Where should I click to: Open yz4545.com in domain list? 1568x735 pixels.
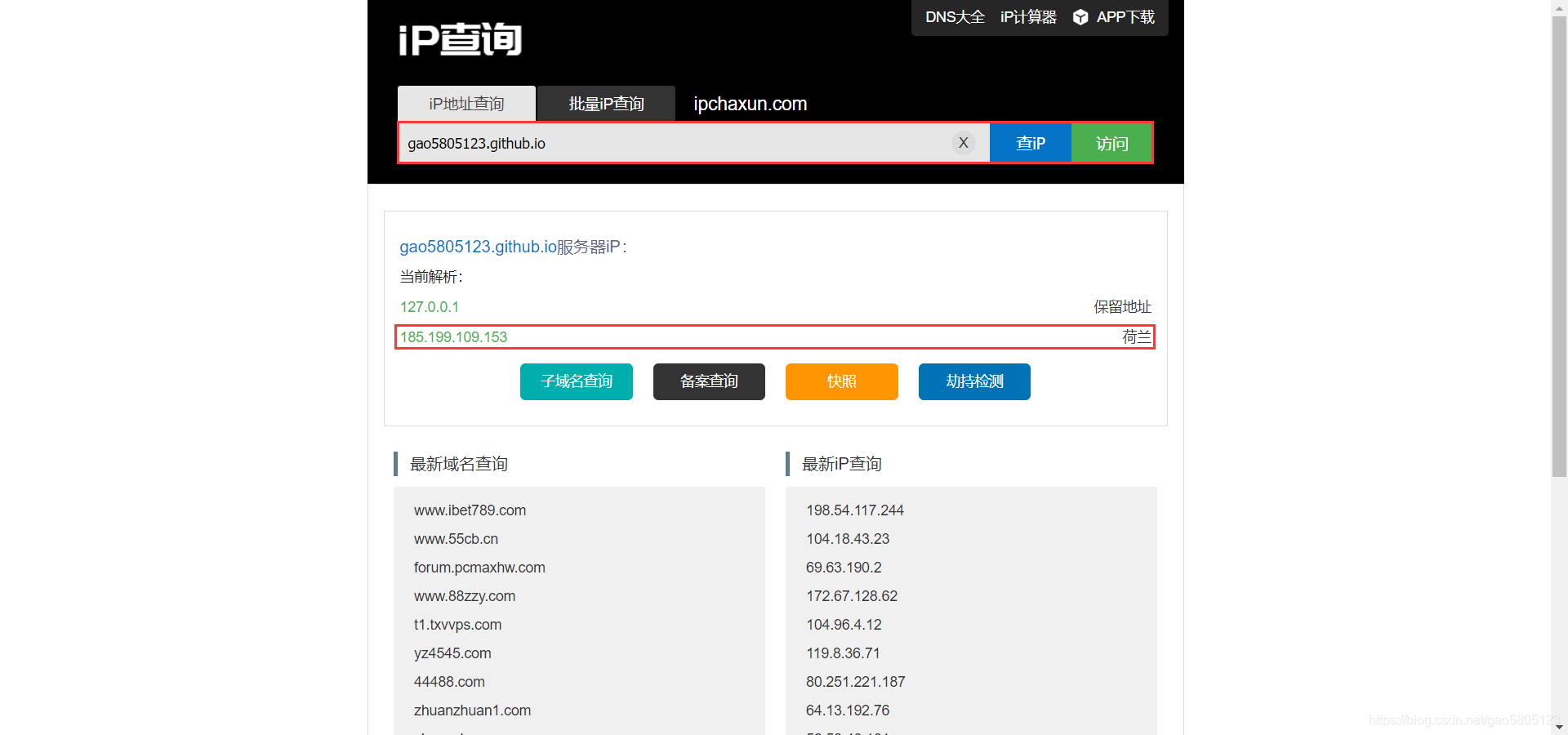452,653
